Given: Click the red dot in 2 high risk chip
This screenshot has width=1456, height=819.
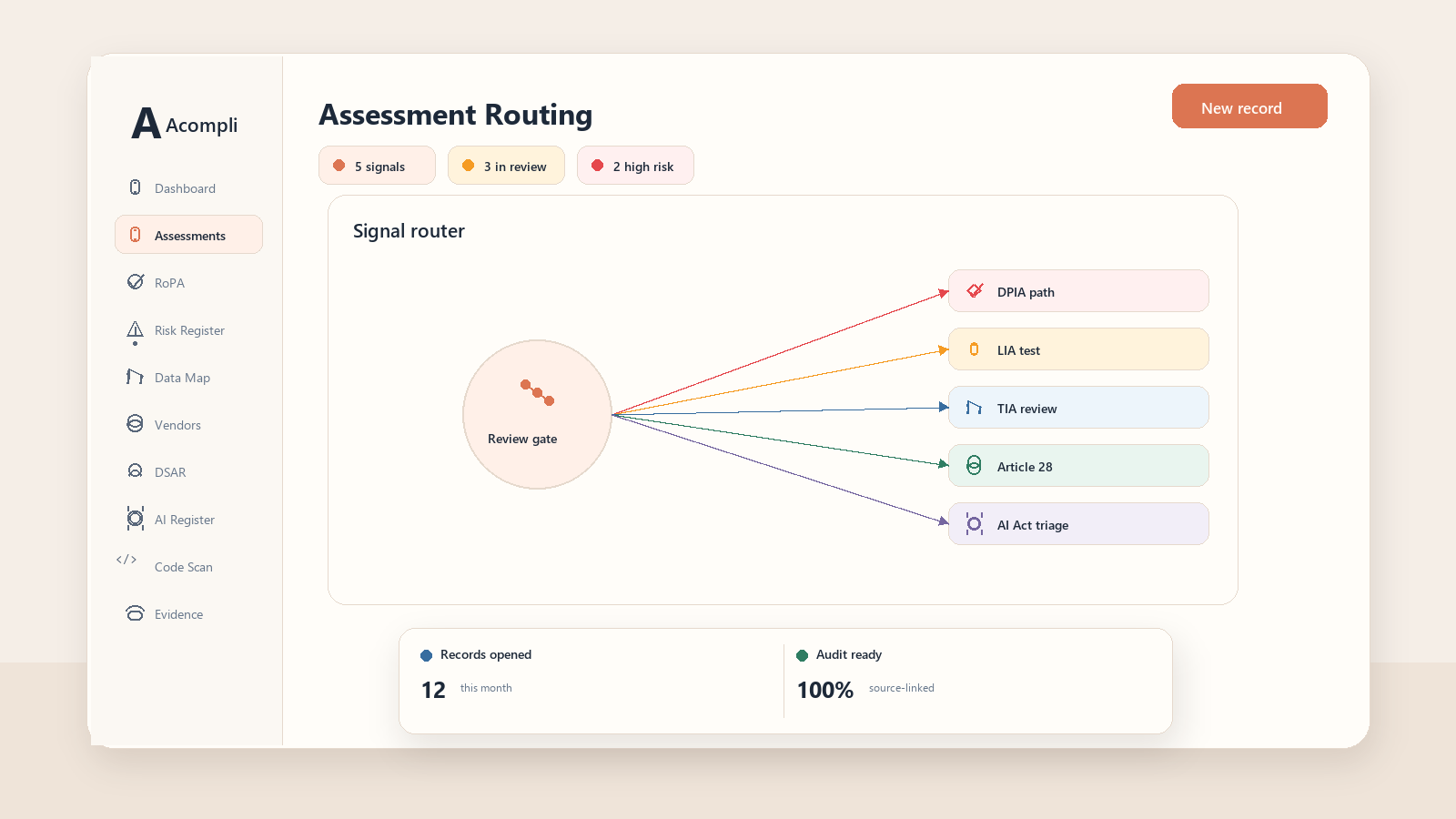Looking at the screenshot, I should click(597, 166).
